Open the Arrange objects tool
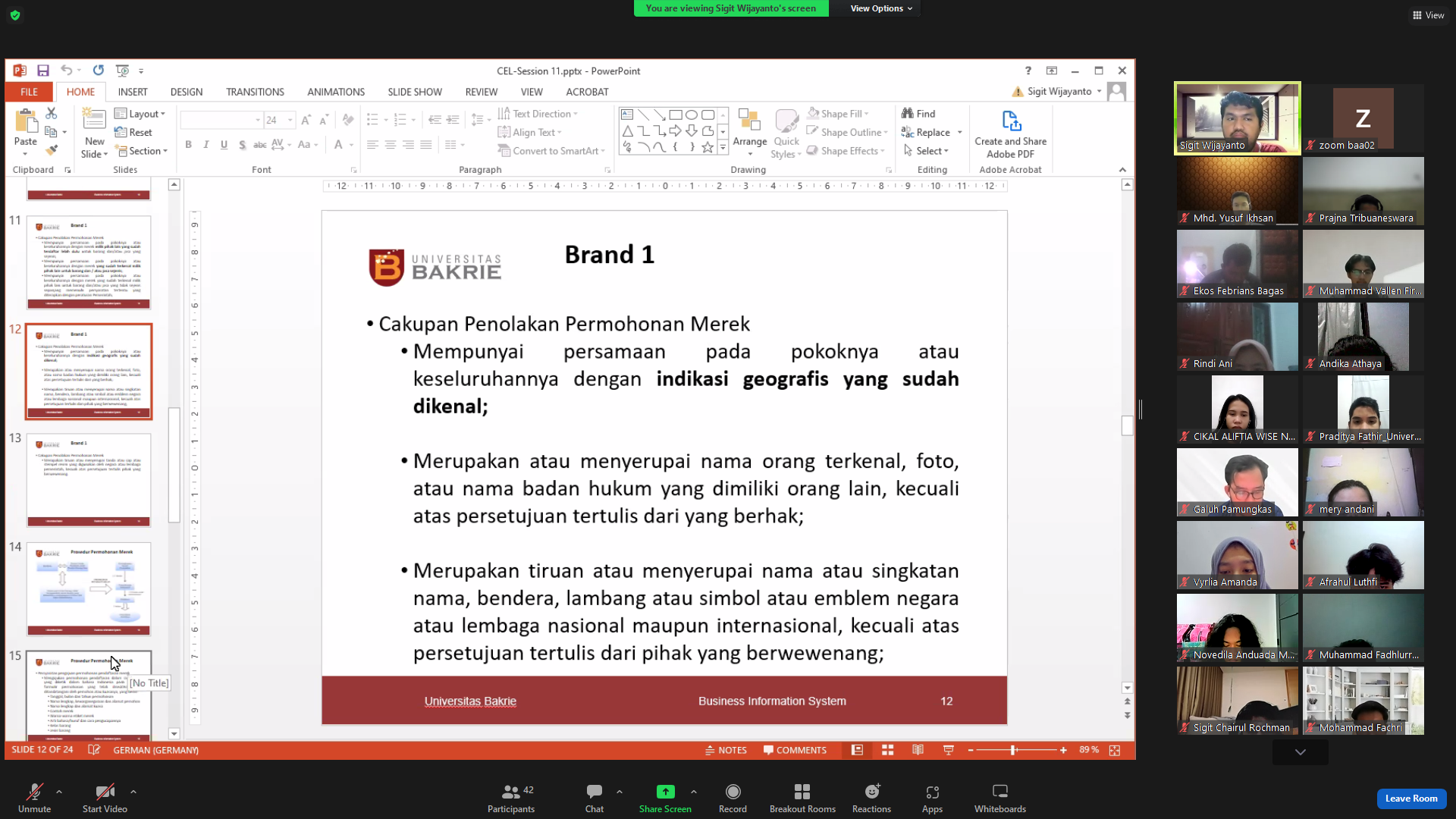The height and width of the screenshot is (819, 1456). tap(749, 133)
